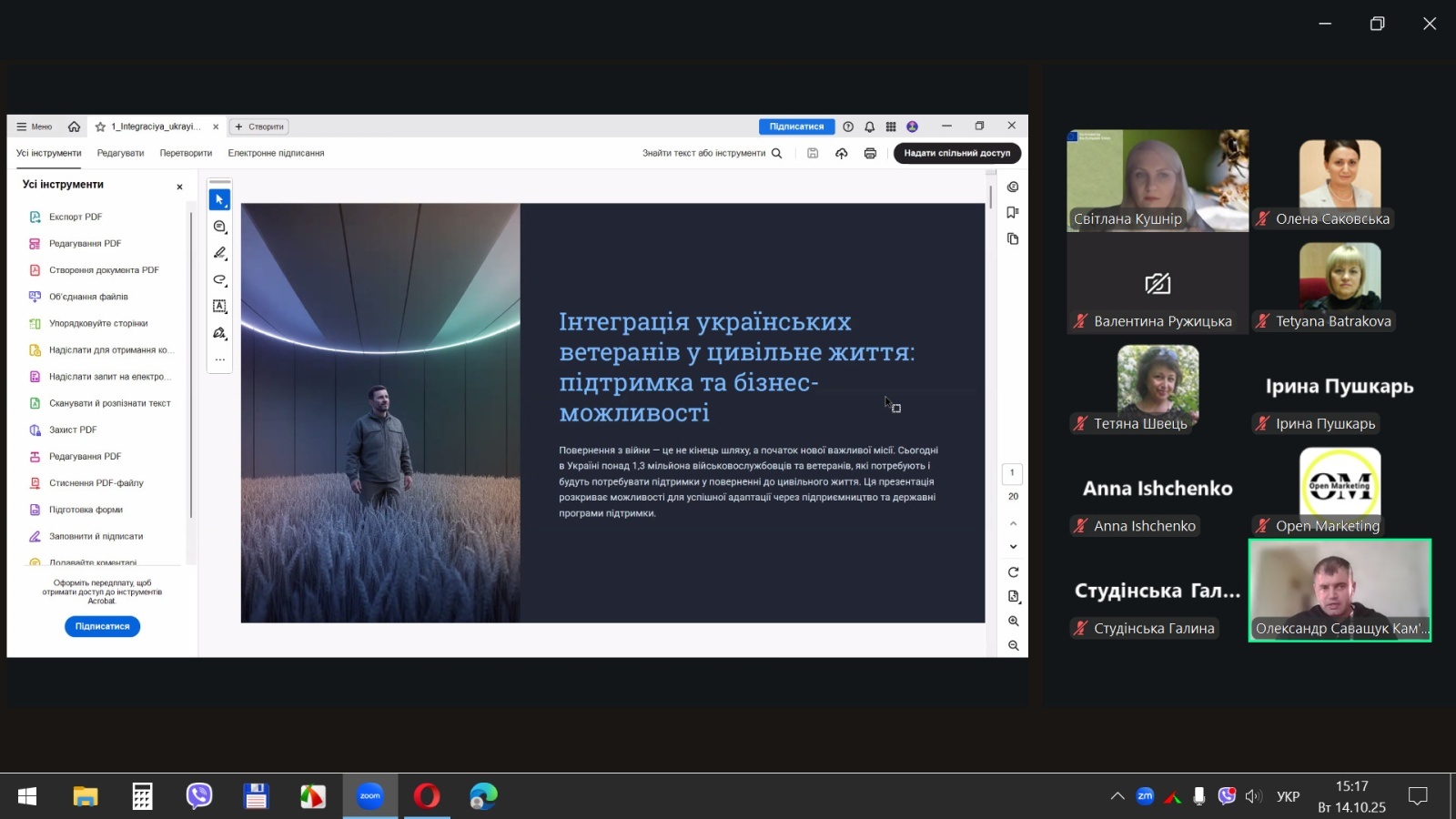Screen dimensions: 1456x819
Task: Open the bookmarks panel icon
Action: [1013, 213]
